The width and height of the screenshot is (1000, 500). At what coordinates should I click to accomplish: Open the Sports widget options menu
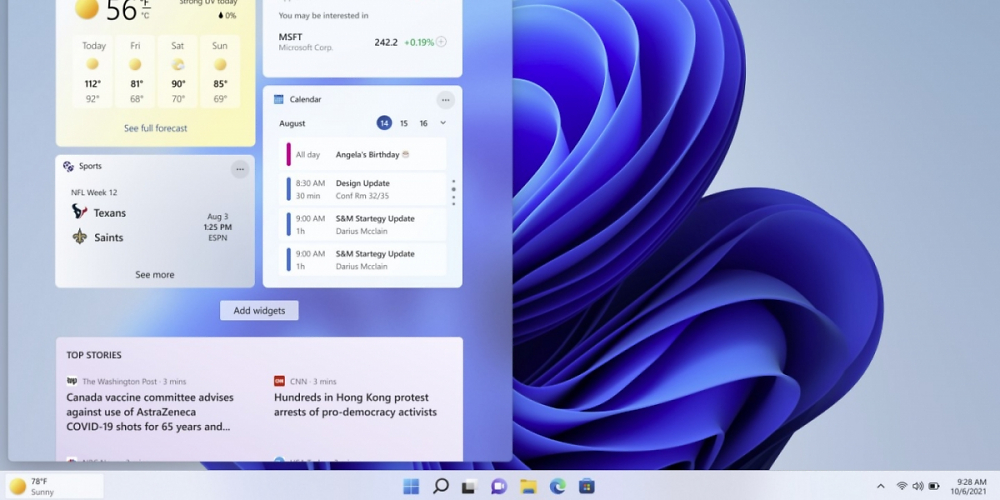(x=240, y=169)
